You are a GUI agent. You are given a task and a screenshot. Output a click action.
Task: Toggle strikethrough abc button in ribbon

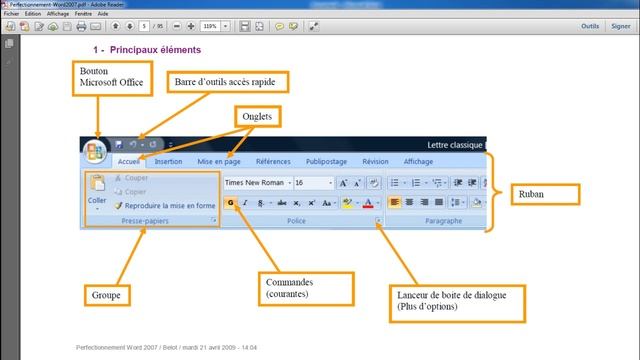coord(282,203)
